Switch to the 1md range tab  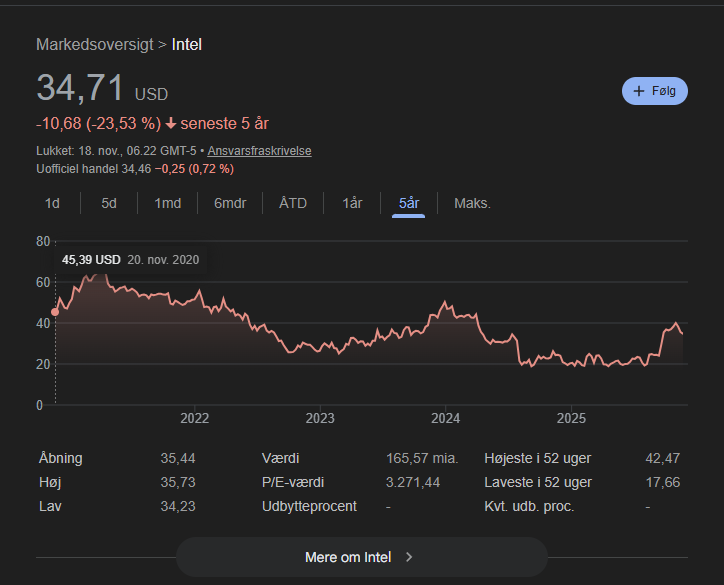(x=168, y=203)
